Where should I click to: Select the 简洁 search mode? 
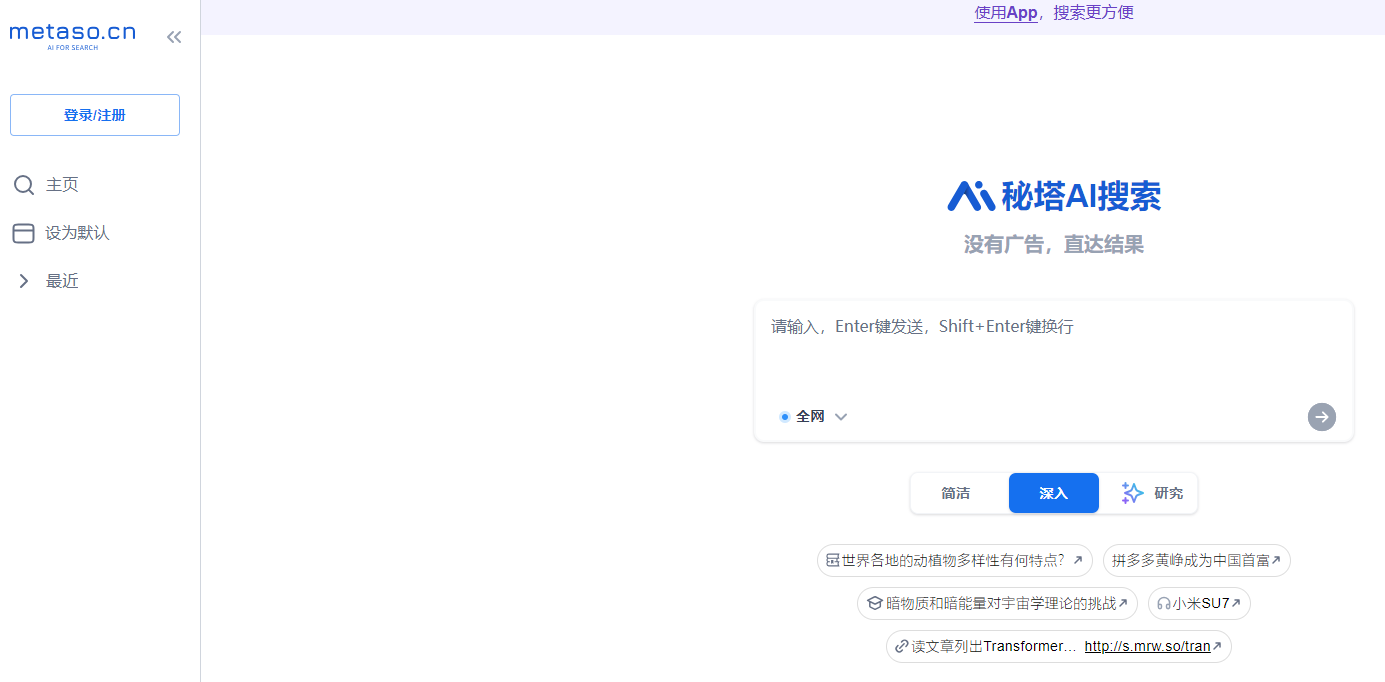tap(955, 493)
